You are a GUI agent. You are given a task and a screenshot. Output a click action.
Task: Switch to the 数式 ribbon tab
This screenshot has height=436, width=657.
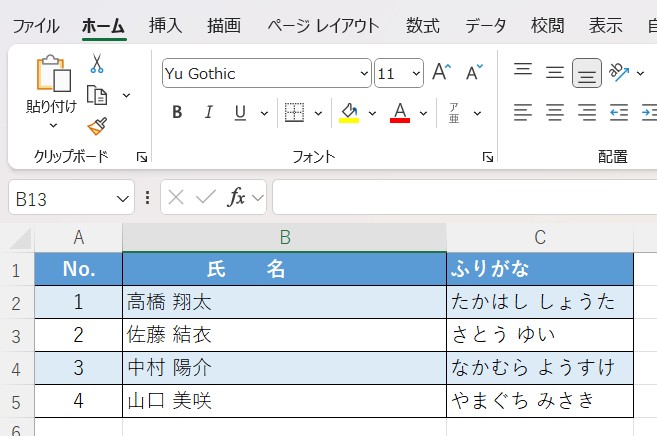pyautogui.click(x=422, y=26)
